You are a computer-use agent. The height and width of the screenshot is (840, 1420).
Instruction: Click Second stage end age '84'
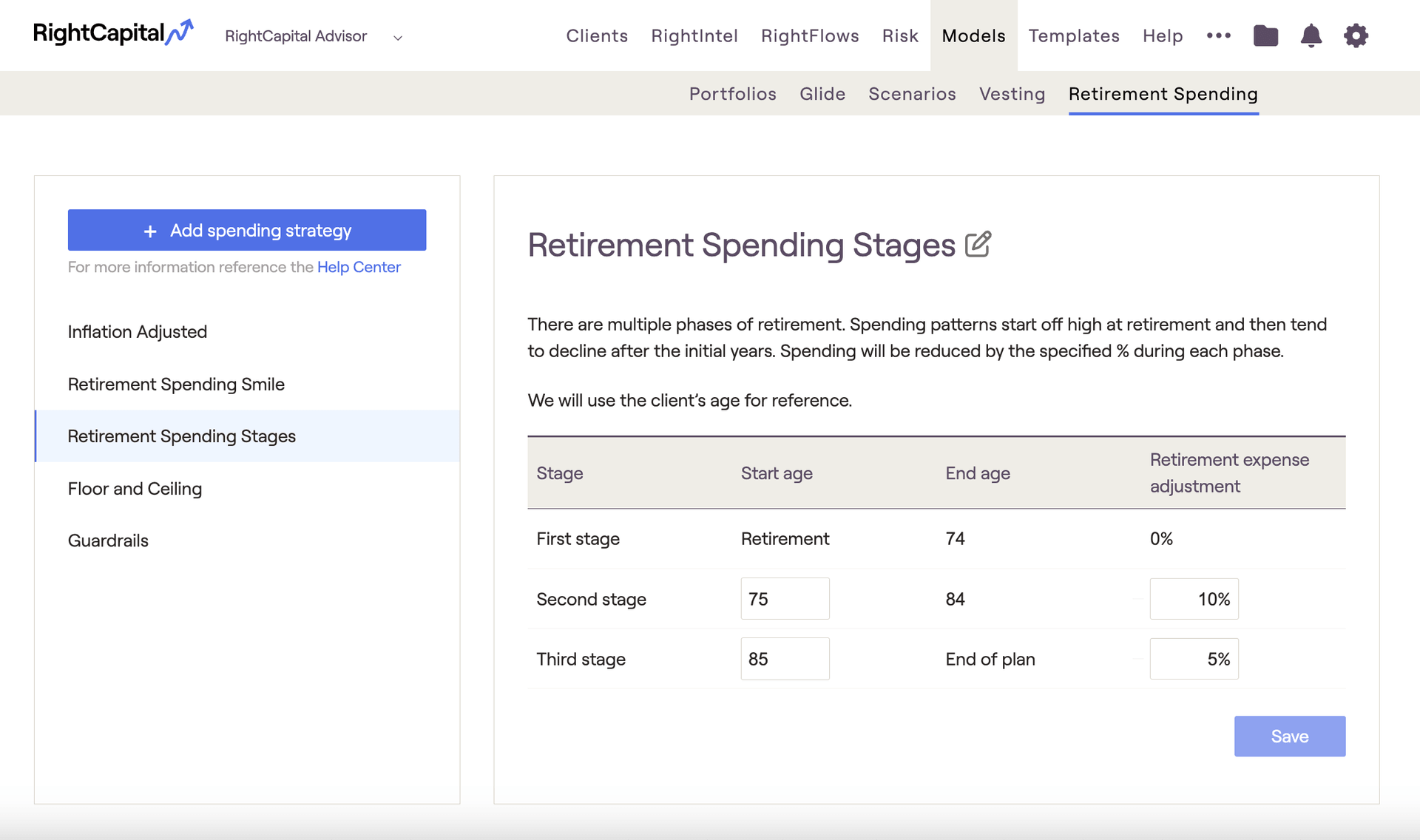pos(955,599)
